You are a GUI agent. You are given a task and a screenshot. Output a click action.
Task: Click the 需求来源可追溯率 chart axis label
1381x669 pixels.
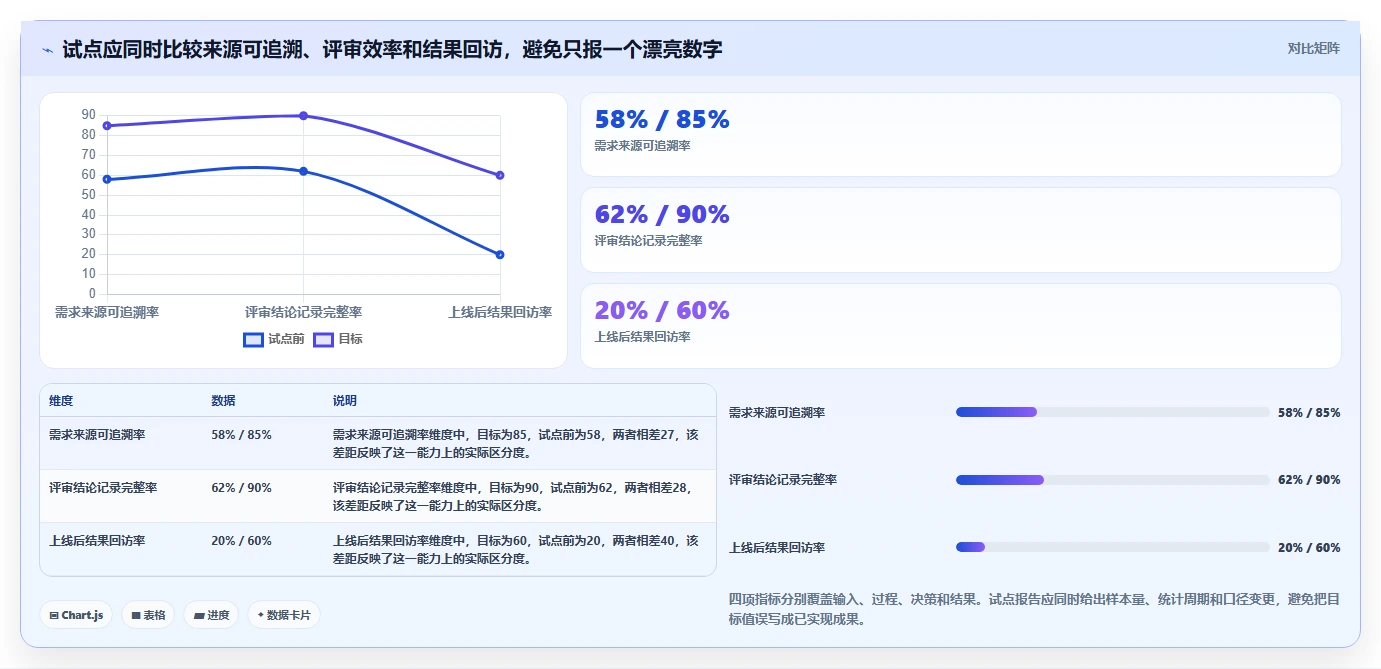click(x=107, y=312)
